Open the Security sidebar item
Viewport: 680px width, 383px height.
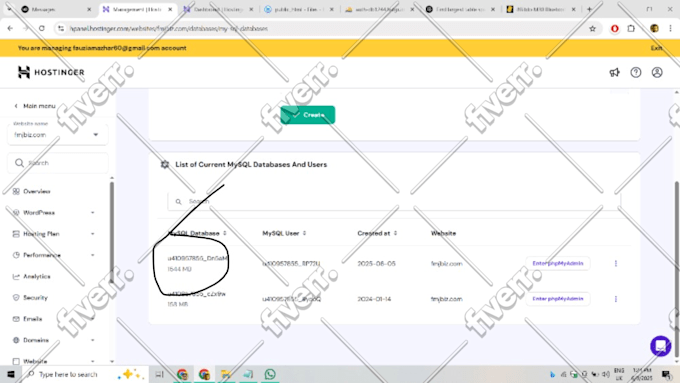point(36,298)
